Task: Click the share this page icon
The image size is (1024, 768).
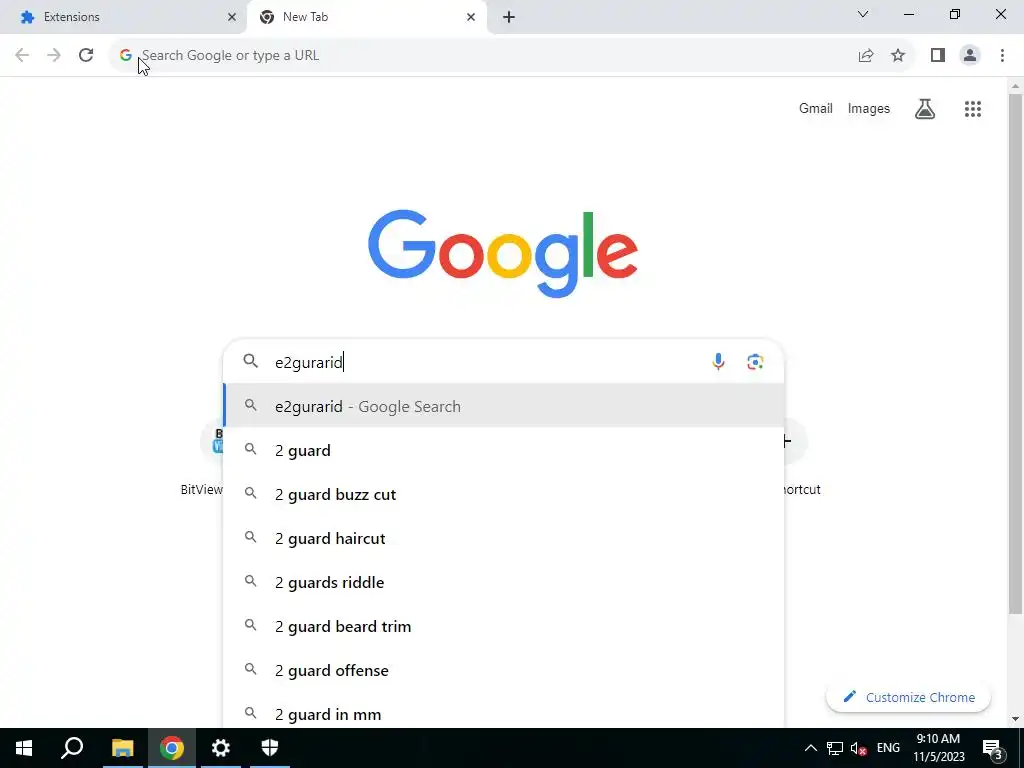Action: 866,56
